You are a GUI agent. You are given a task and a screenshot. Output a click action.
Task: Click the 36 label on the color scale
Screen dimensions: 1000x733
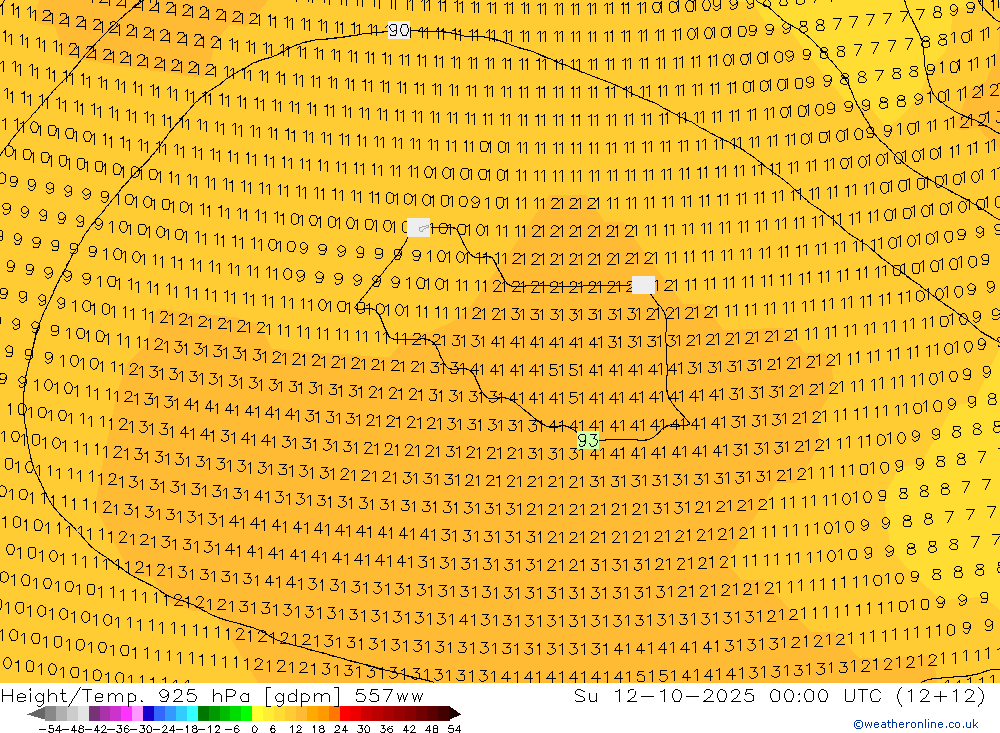[386, 729]
